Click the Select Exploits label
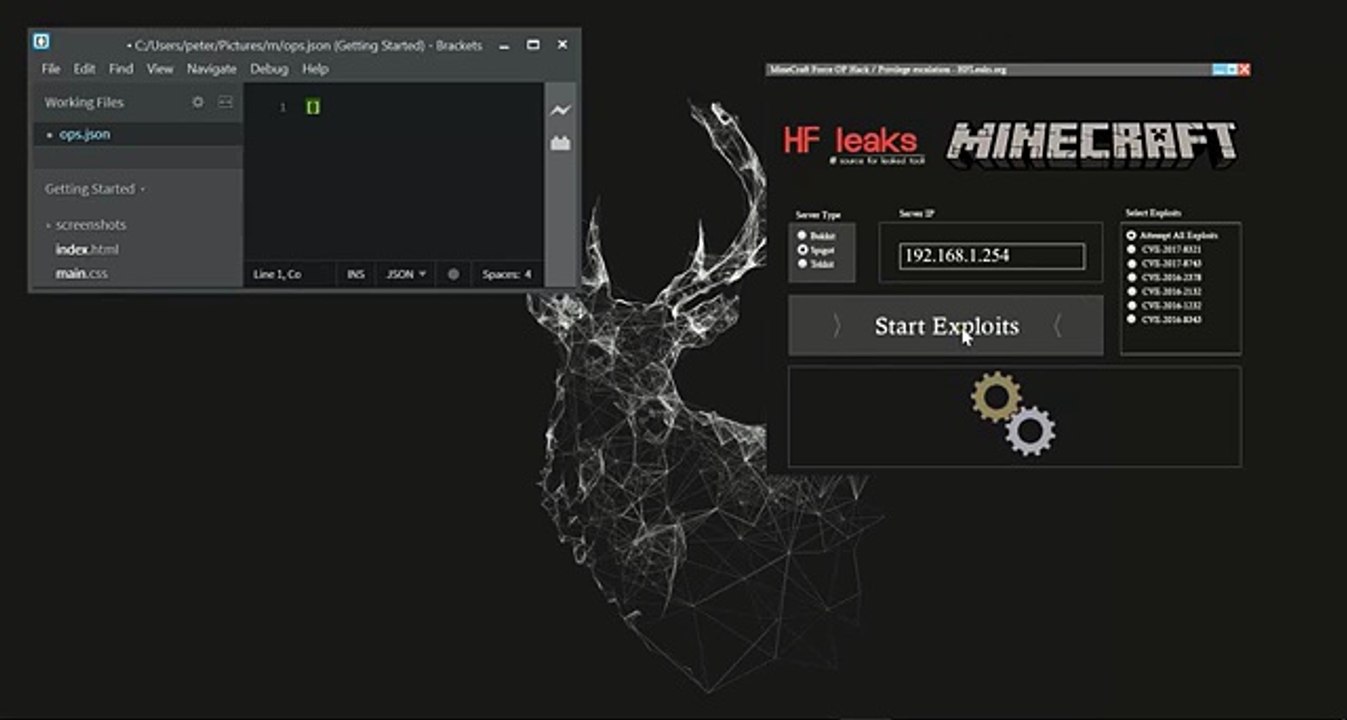Screen dimensions: 1347x720 [1153, 213]
